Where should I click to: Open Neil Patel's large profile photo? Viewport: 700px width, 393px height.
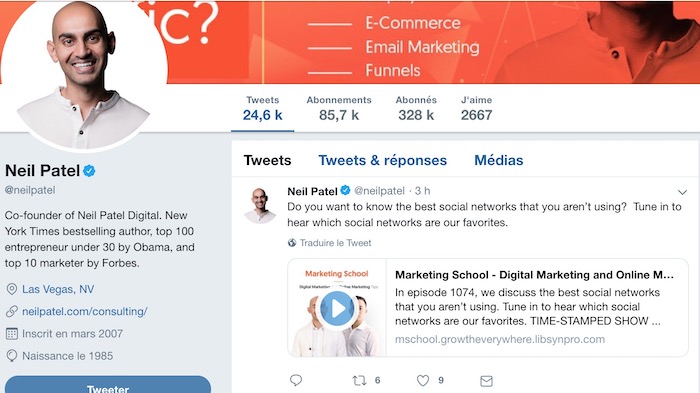(84, 74)
